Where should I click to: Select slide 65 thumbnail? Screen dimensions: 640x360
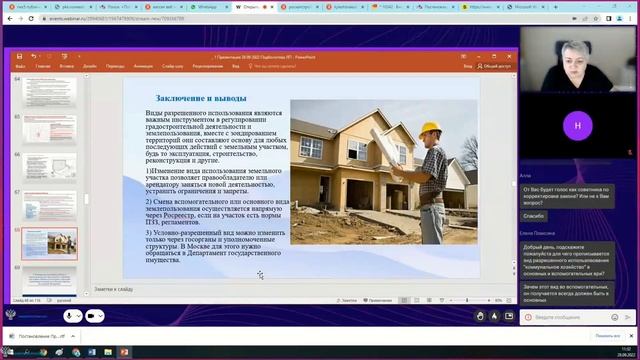[x=49, y=129]
